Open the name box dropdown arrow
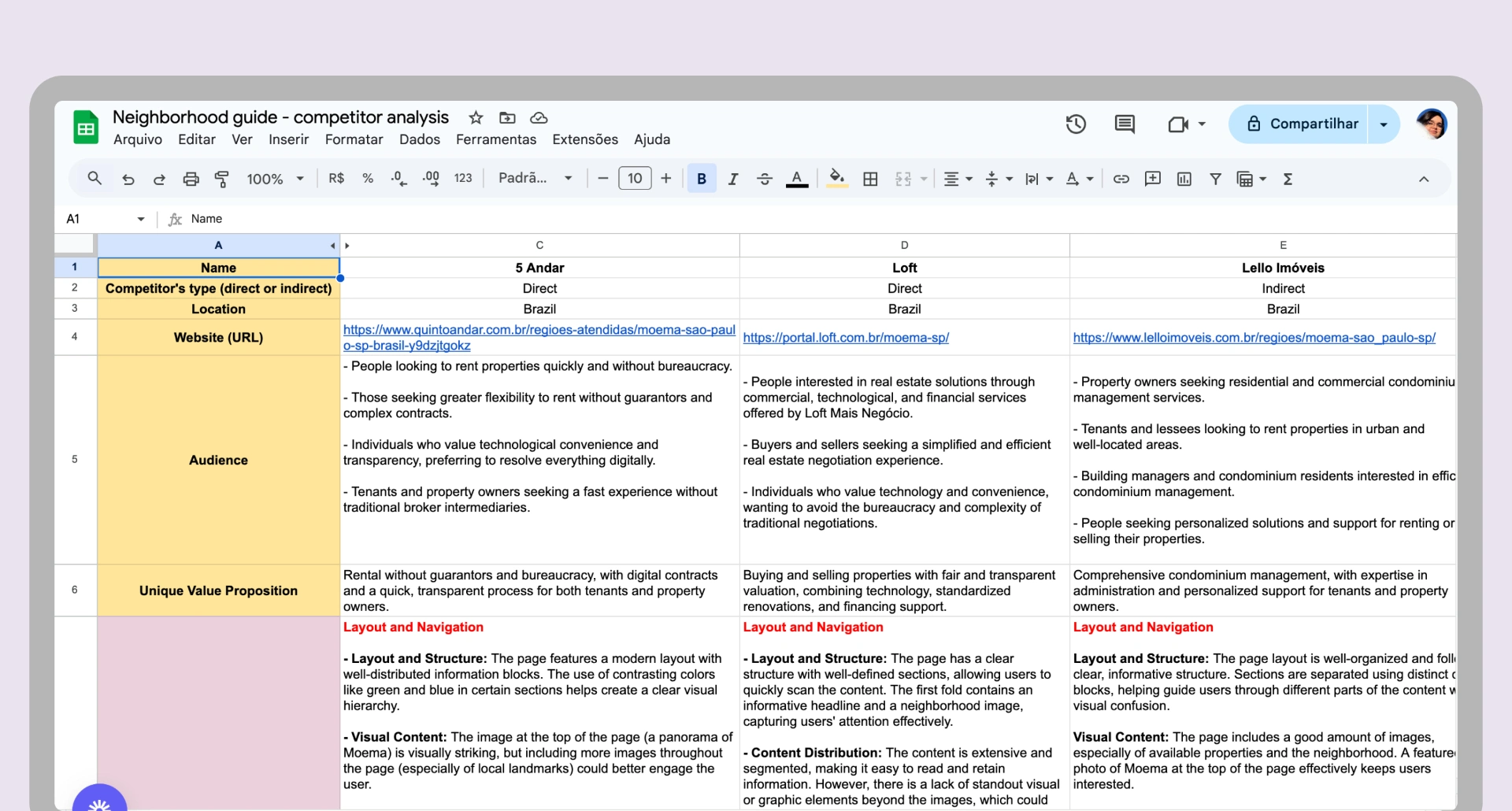This screenshot has width=1512, height=811. [x=141, y=219]
